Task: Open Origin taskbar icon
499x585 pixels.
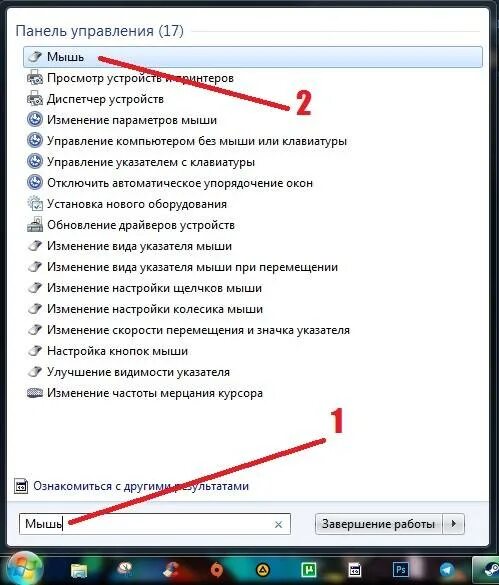Action: (216, 570)
